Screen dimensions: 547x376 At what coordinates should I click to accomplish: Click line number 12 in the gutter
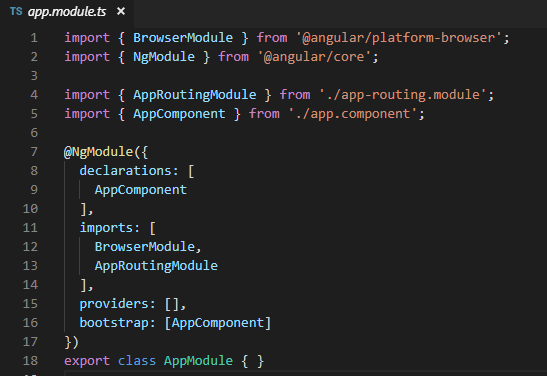(x=30, y=247)
